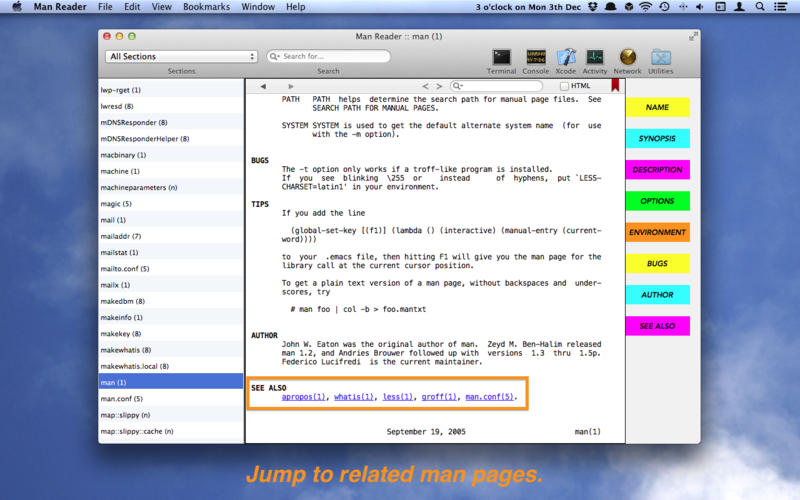The image size is (800, 500).
Task: Select makewhatis (8) in the list
Action: tap(126, 350)
